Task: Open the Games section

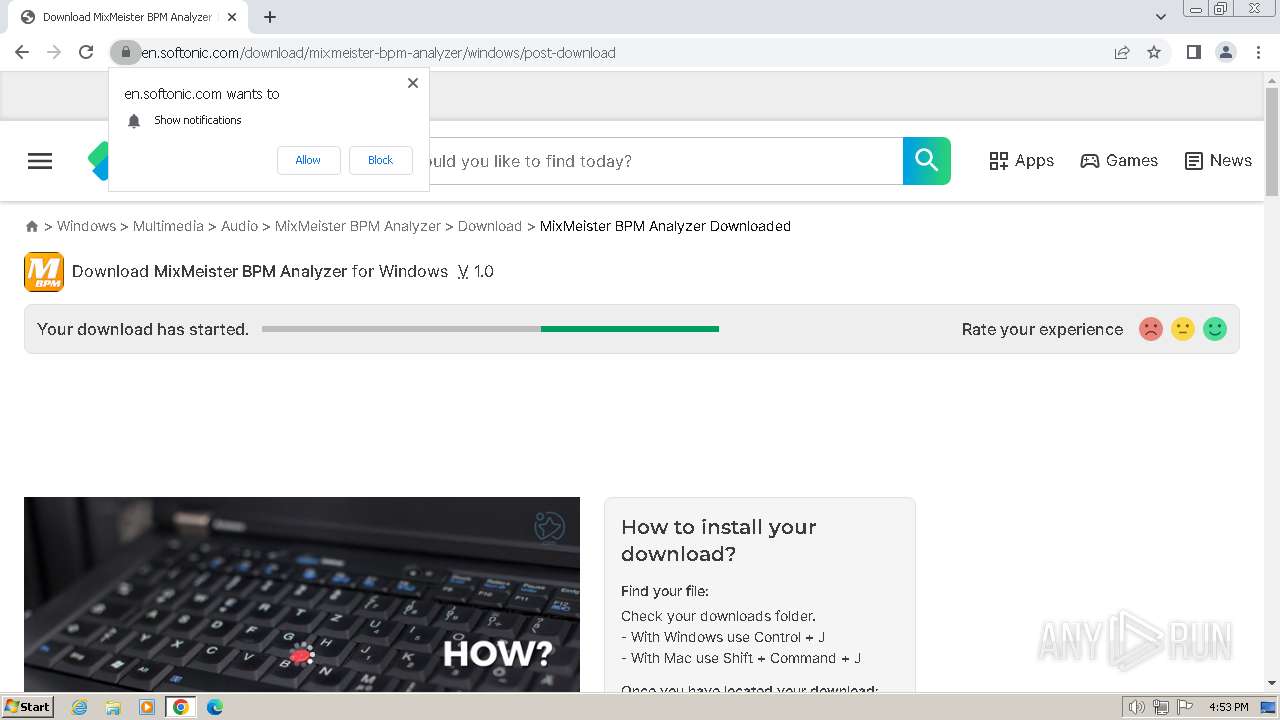Action: point(1119,161)
